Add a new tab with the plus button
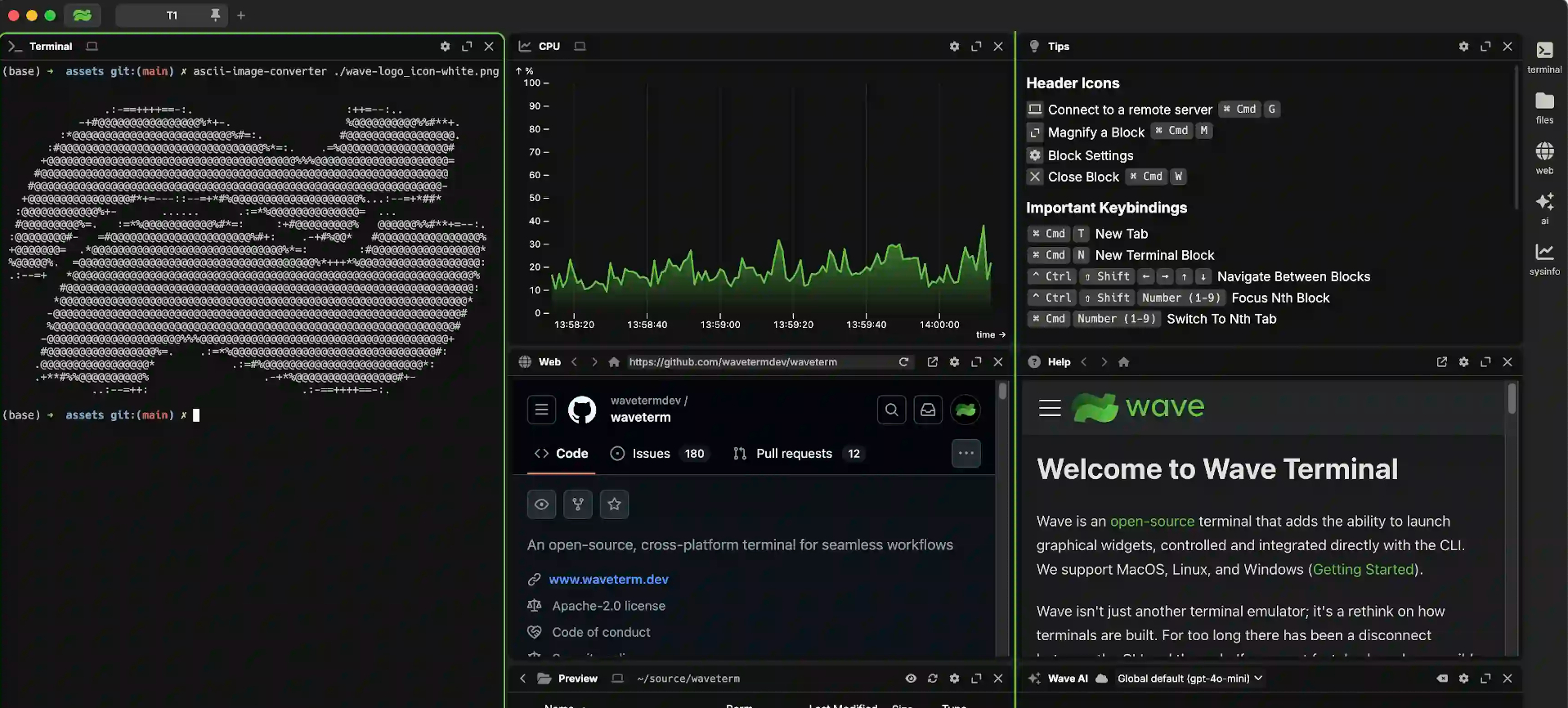Image resolution: width=1568 pixels, height=708 pixels. click(x=241, y=15)
